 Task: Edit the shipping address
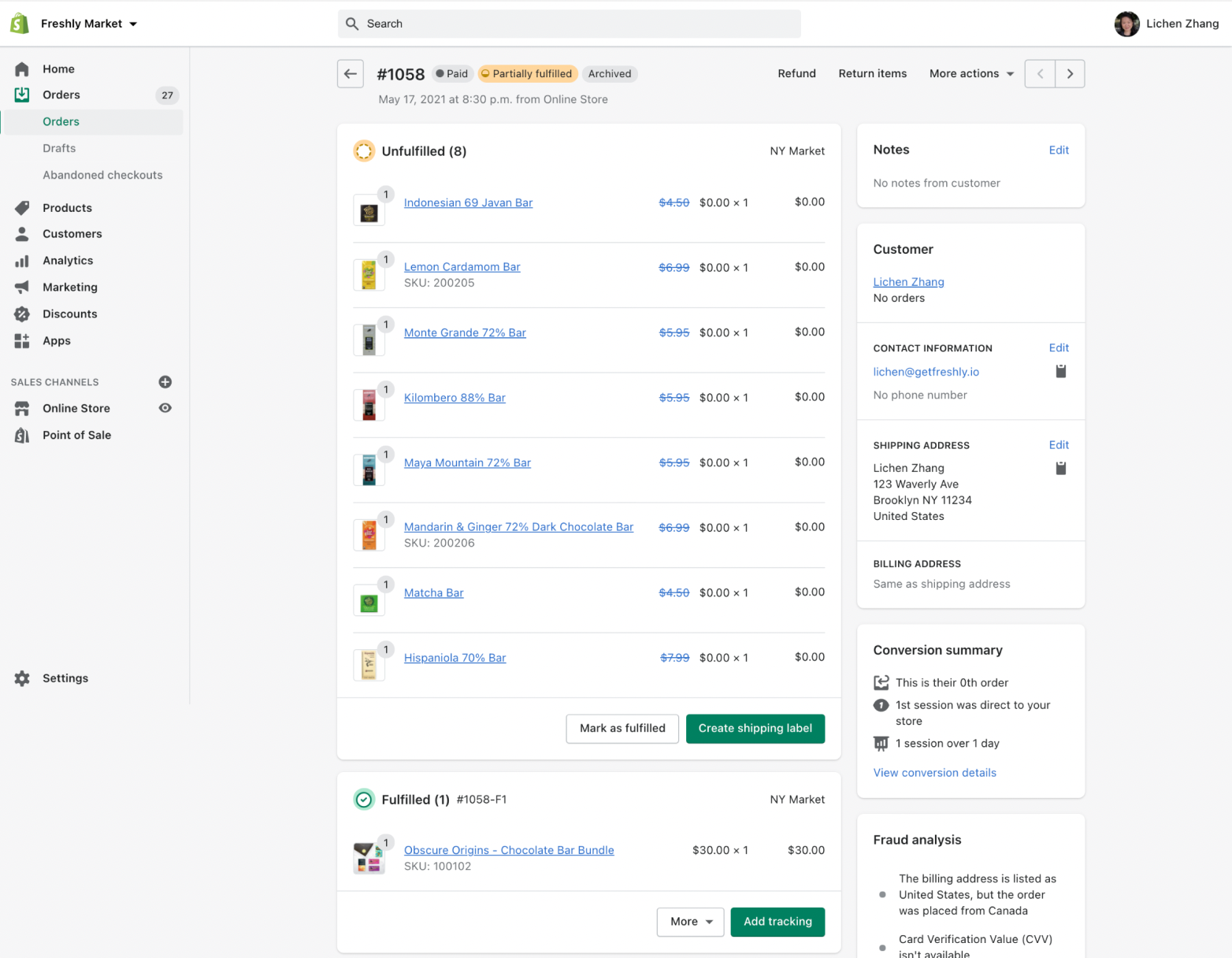1059,445
